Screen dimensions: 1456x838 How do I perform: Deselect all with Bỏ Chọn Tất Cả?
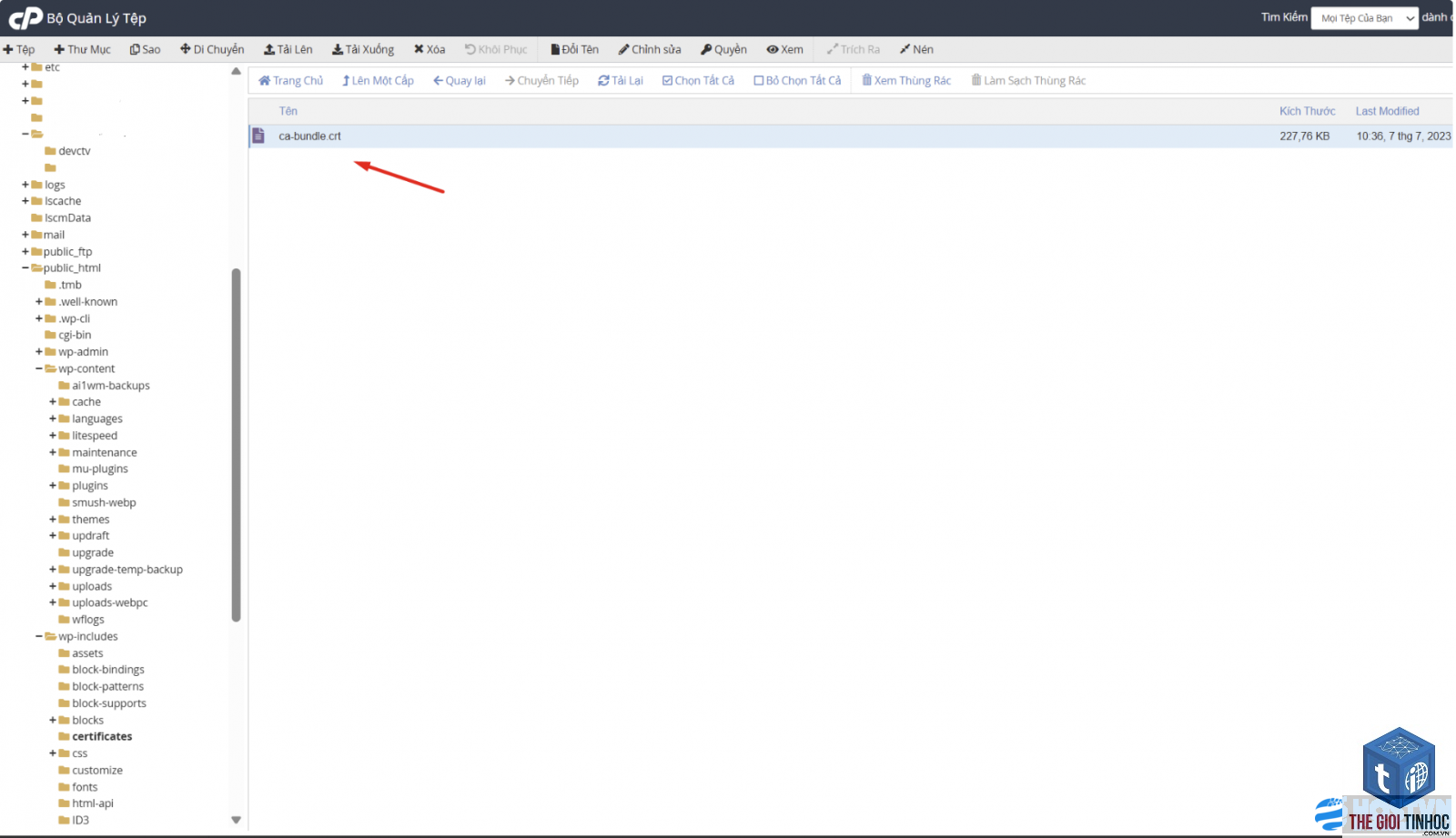click(797, 80)
